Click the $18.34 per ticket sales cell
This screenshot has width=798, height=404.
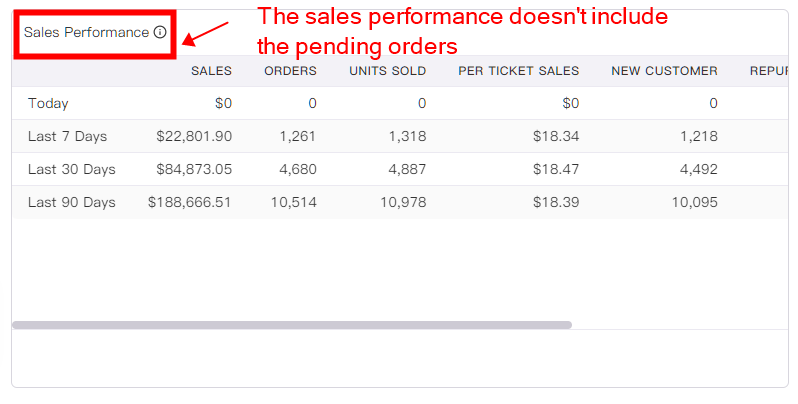coord(556,136)
